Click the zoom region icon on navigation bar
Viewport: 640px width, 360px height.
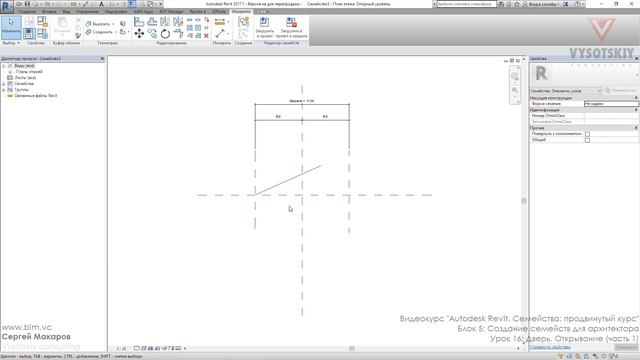(x=515, y=90)
